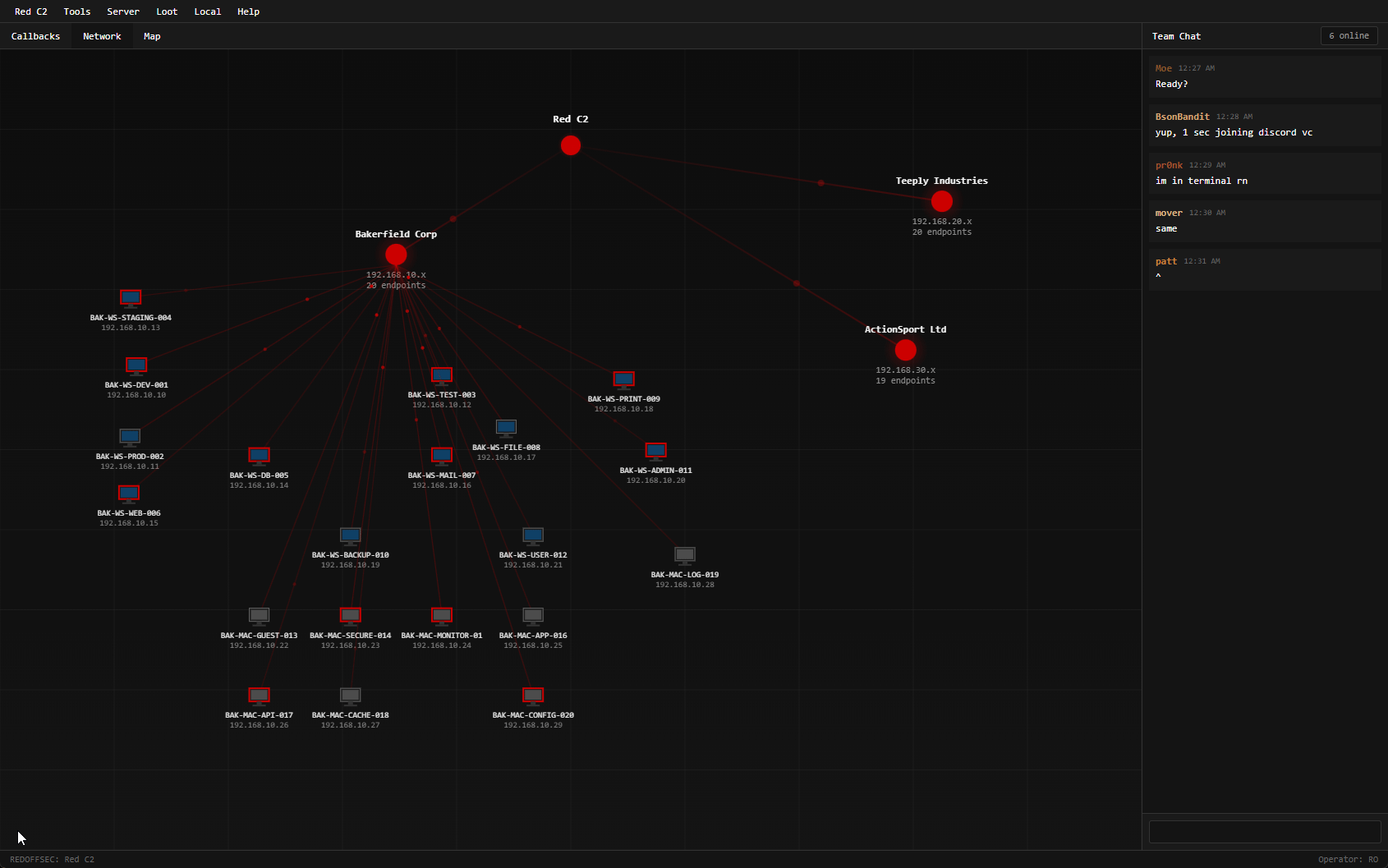Click BsonBandit's chat message

point(1265,125)
